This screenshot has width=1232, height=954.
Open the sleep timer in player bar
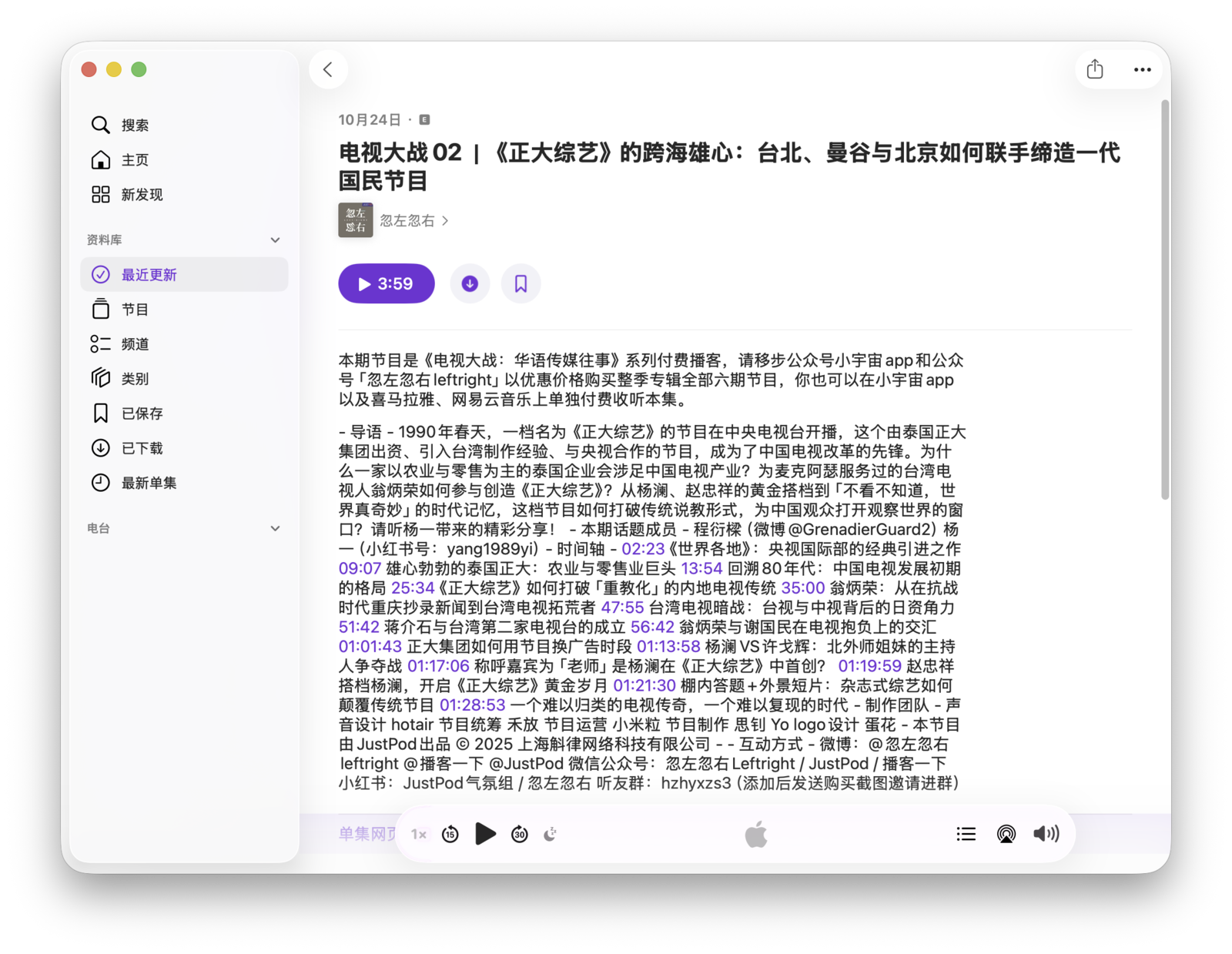[x=551, y=834]
